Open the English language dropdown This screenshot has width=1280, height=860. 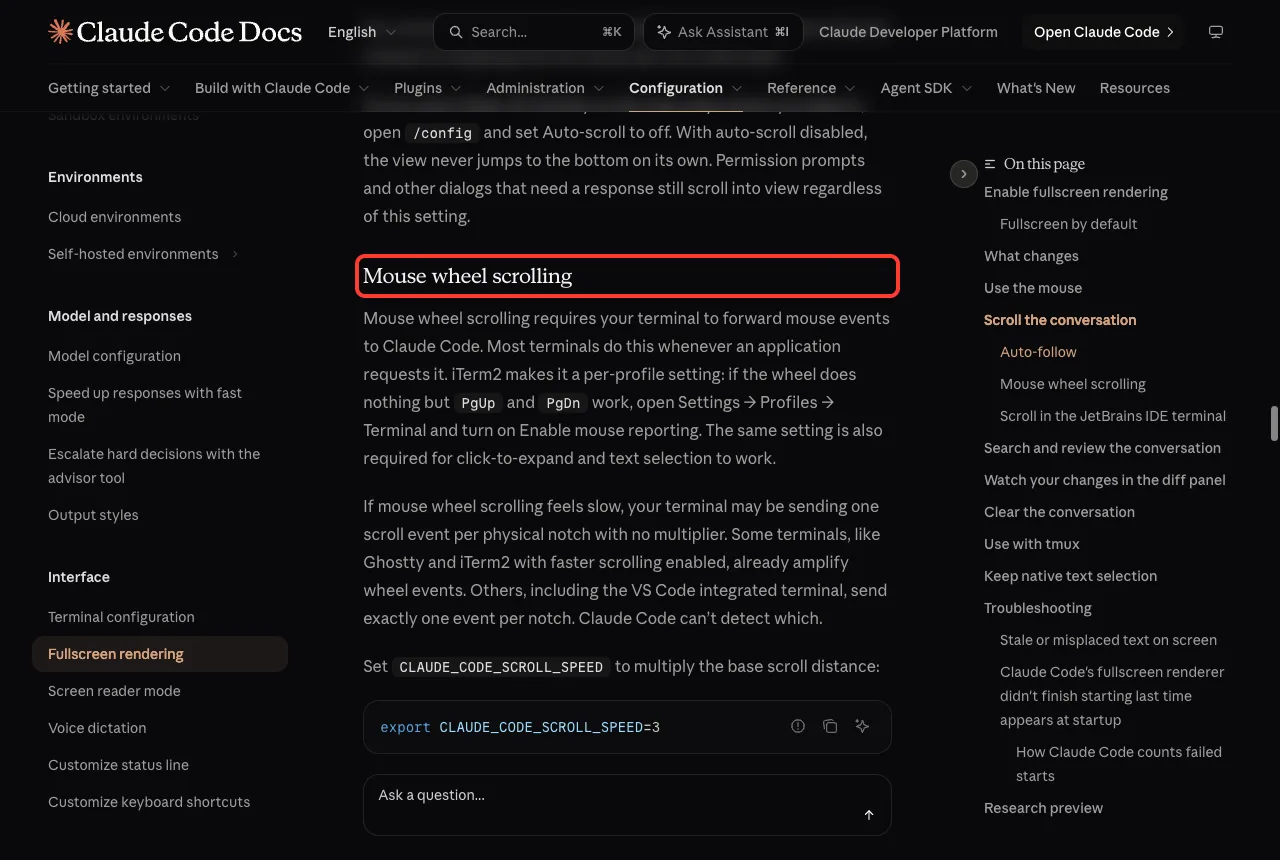[362, 32]
